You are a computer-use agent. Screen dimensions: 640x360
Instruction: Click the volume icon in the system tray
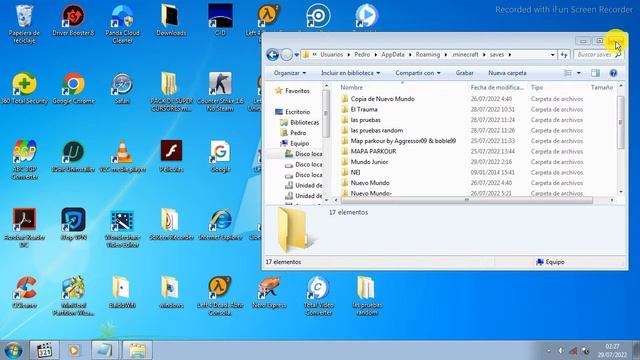click(x=561, y=351)
